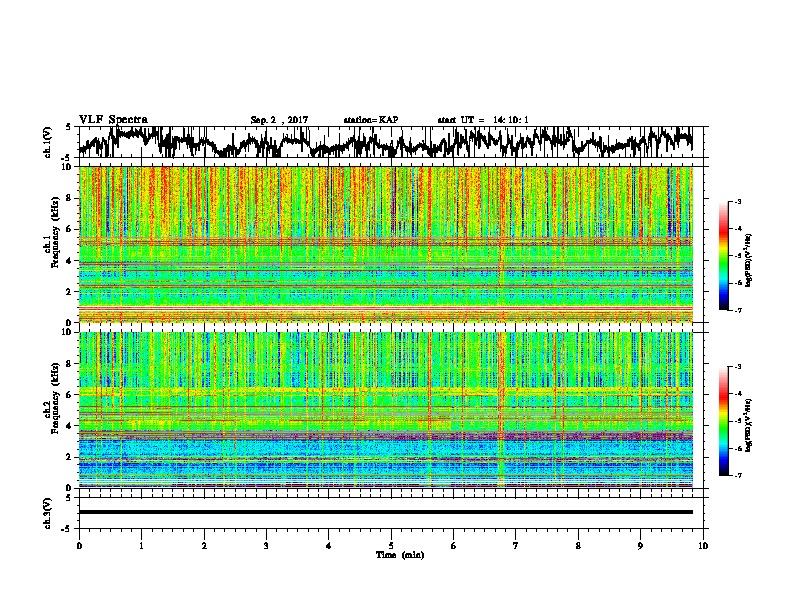Image resolution: width=792 pixels, height=612 pixels.
Task: Click time axis tick label "4"
Action: tap(329, 546)
